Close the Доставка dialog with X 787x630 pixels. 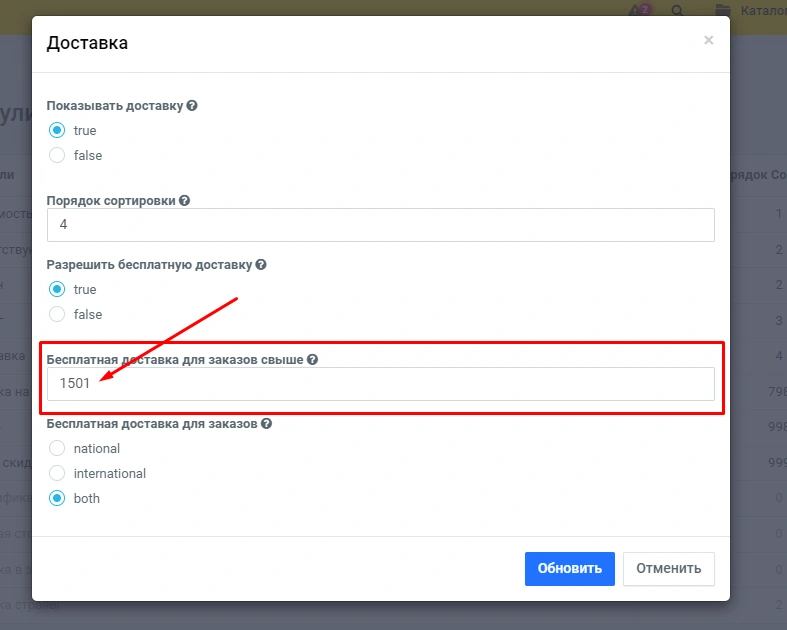708,40
